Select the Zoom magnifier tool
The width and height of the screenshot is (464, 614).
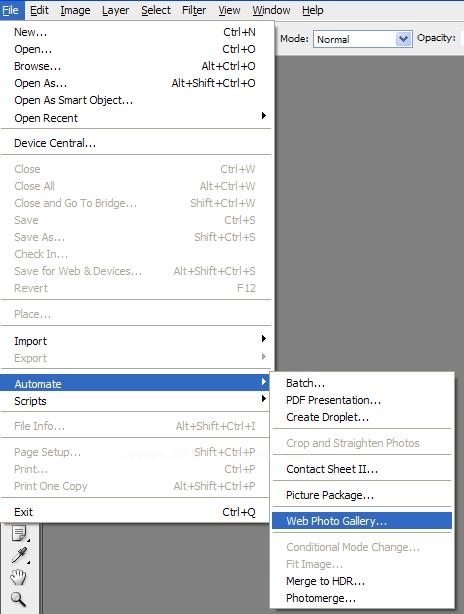pos(18,599)
